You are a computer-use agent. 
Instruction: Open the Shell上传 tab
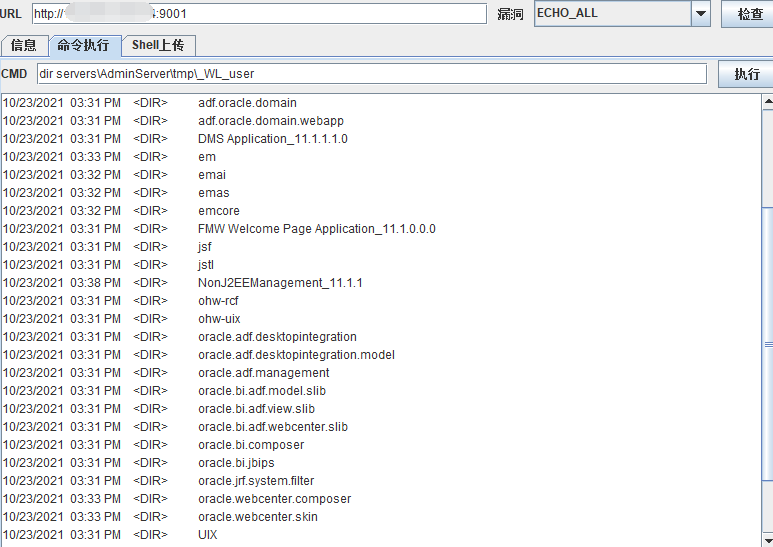(x=158, y=45)
